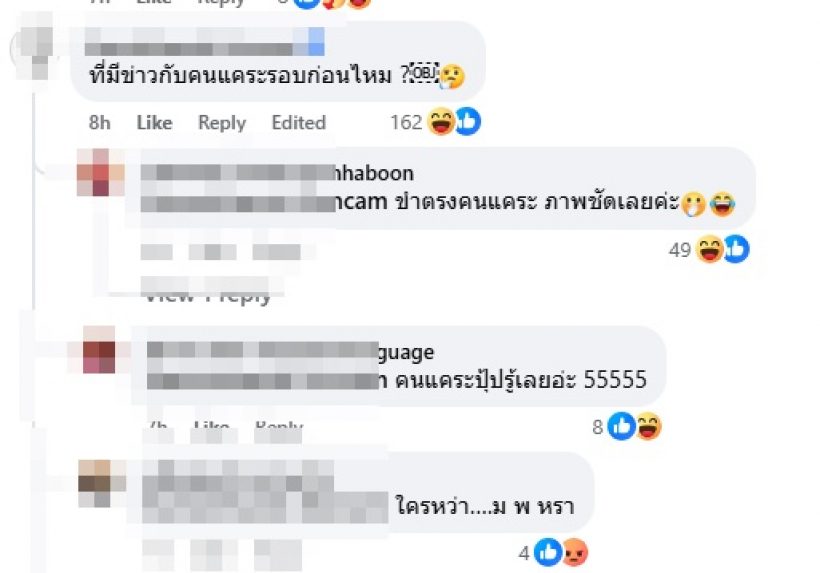Screen dimensions: 820x573
Task: Click the haha reaction beside the 8 count
Action: [x=648, y=426]
